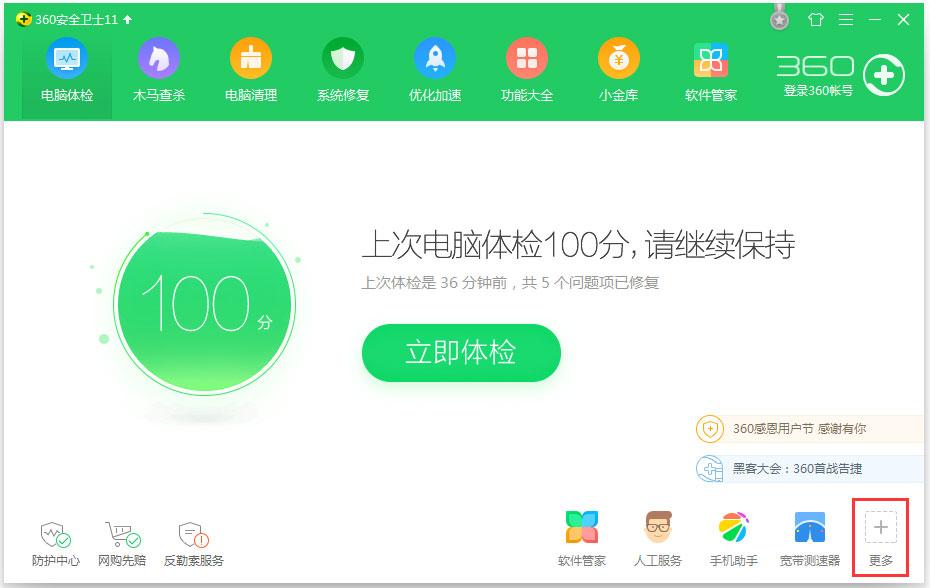
Task: Click the gift icon in the title bar
Action: coord(815,18)
